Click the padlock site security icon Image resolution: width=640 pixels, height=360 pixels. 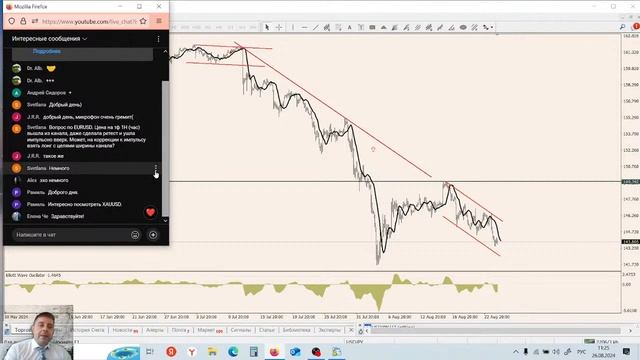pos(23,21)
